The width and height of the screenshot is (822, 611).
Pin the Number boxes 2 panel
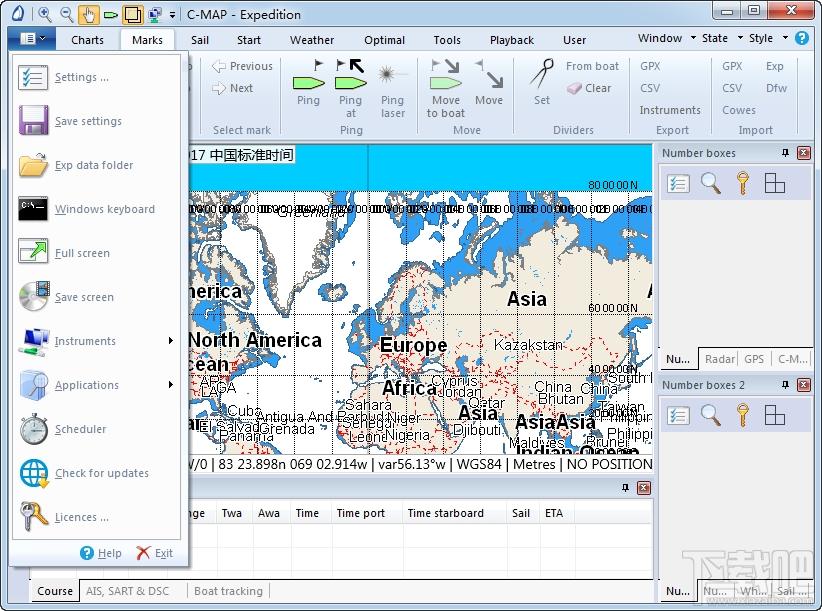(x=785, y=385)
